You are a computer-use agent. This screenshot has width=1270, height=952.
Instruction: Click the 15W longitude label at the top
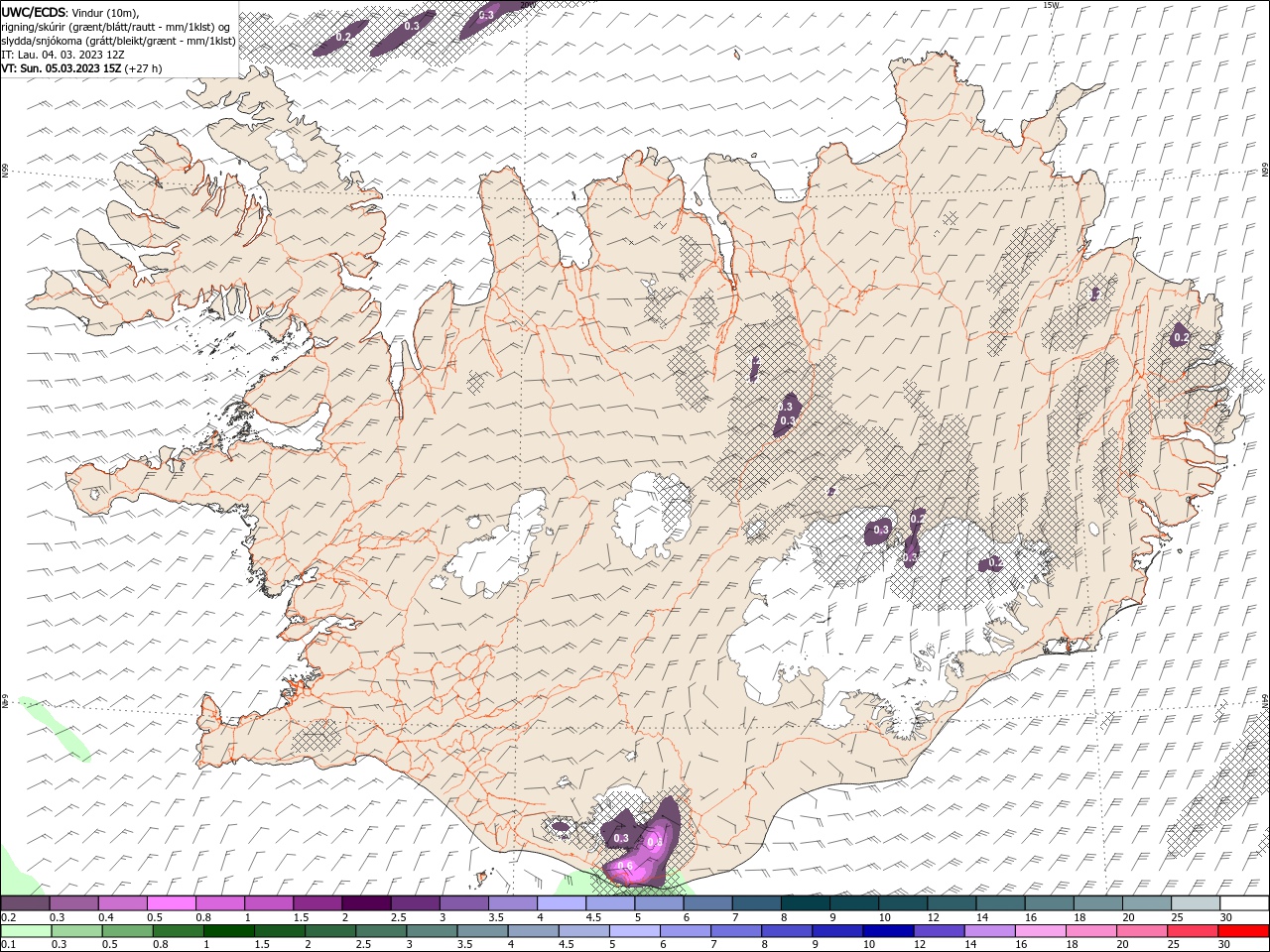tap(1051, 5)
